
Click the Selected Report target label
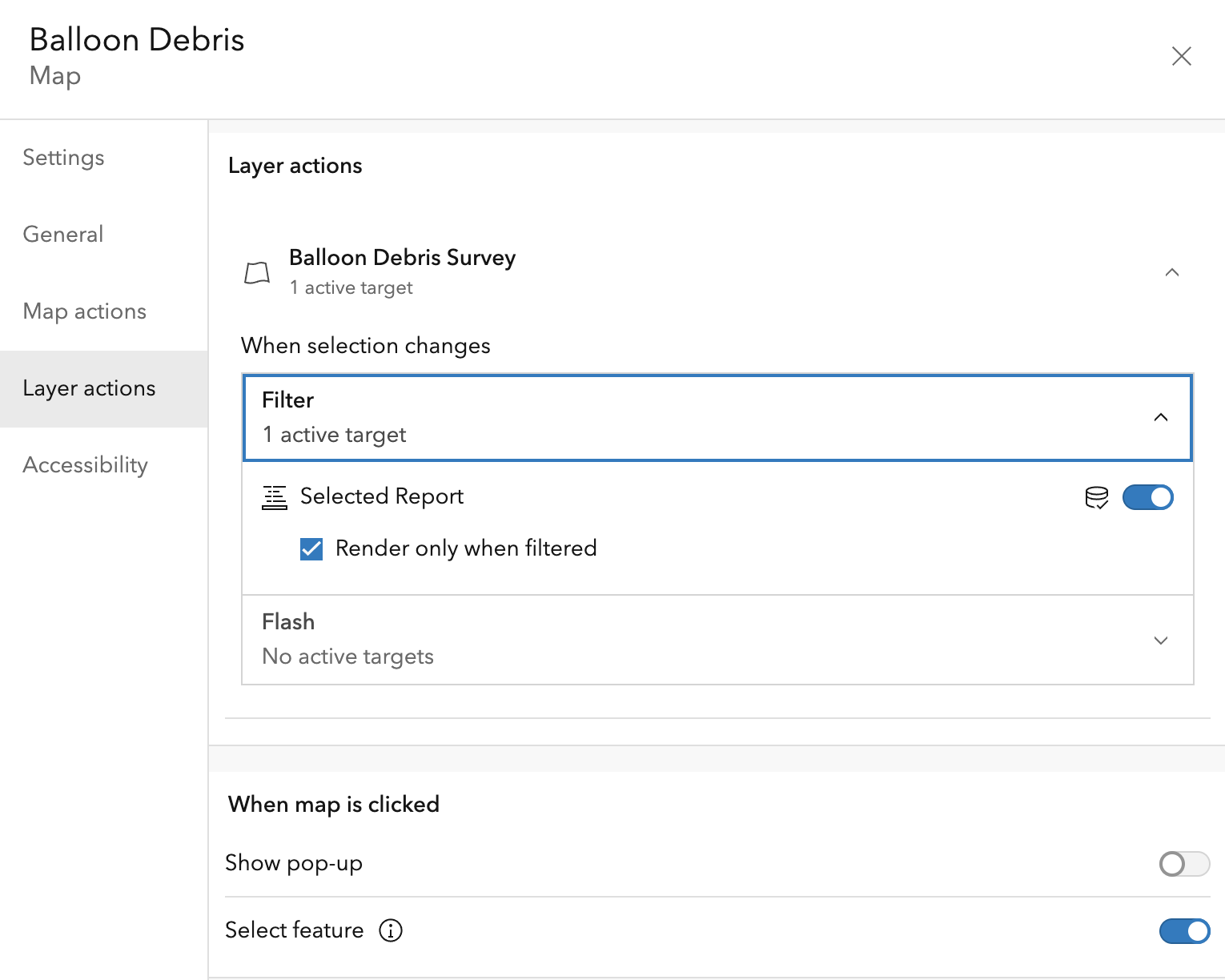click(382, 496)
